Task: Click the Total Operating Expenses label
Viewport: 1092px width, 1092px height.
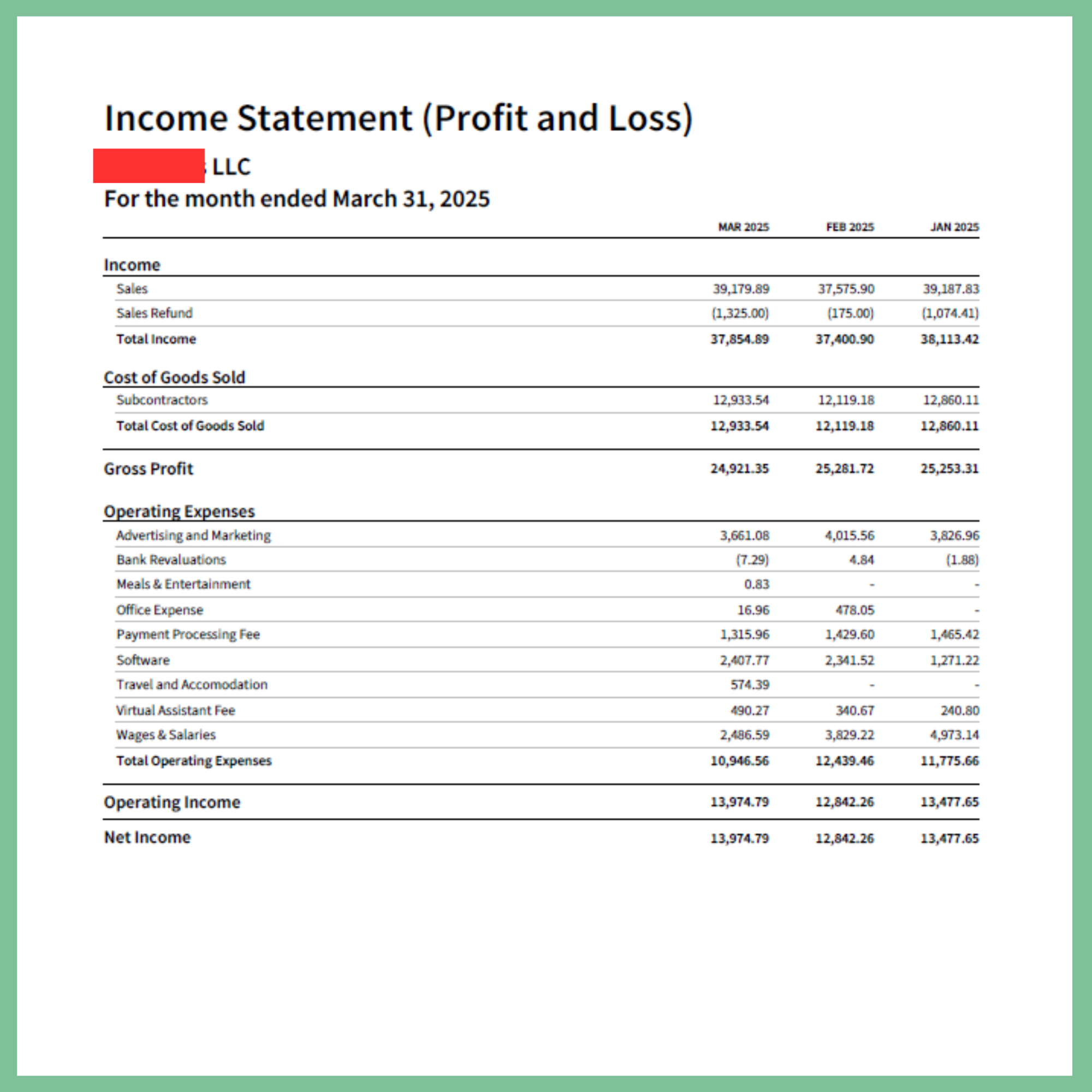Action: 194,761
